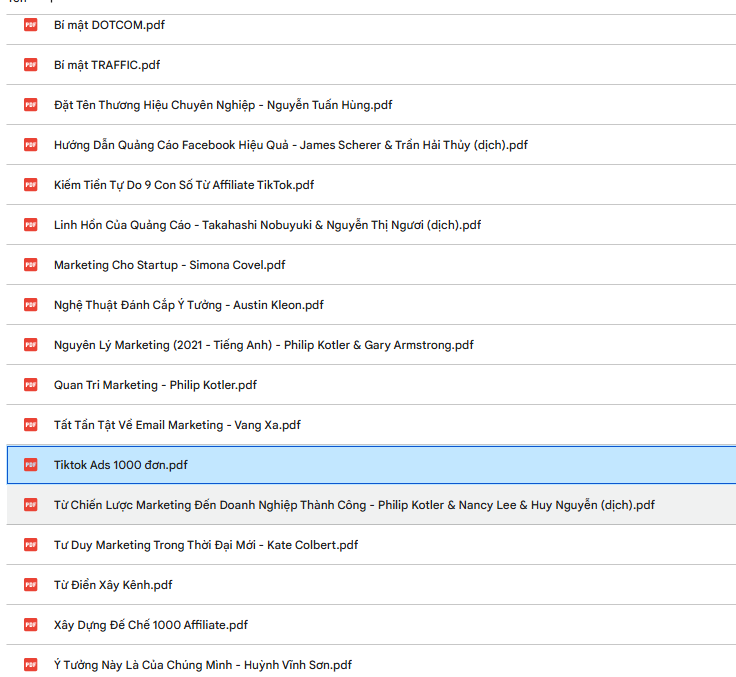Select the PDF icon beside Tiktok Ads 1000 đơn

coord(31,465)
